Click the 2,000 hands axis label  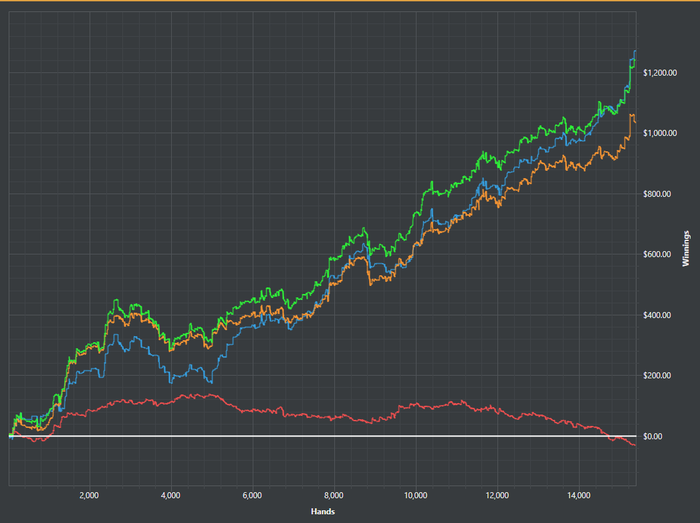tap(89, 495)
